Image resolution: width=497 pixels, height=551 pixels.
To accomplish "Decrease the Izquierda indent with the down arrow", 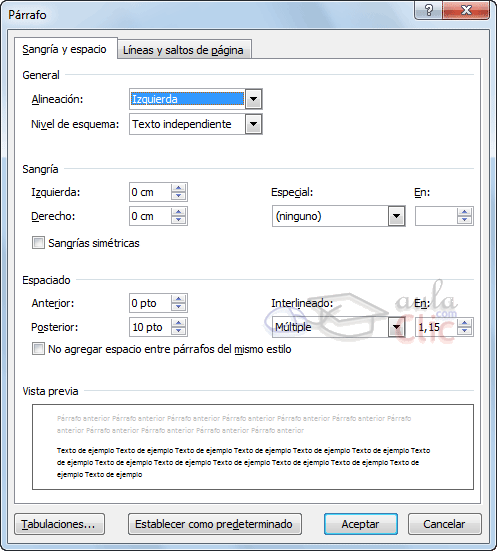I will [x=179, y=196].
